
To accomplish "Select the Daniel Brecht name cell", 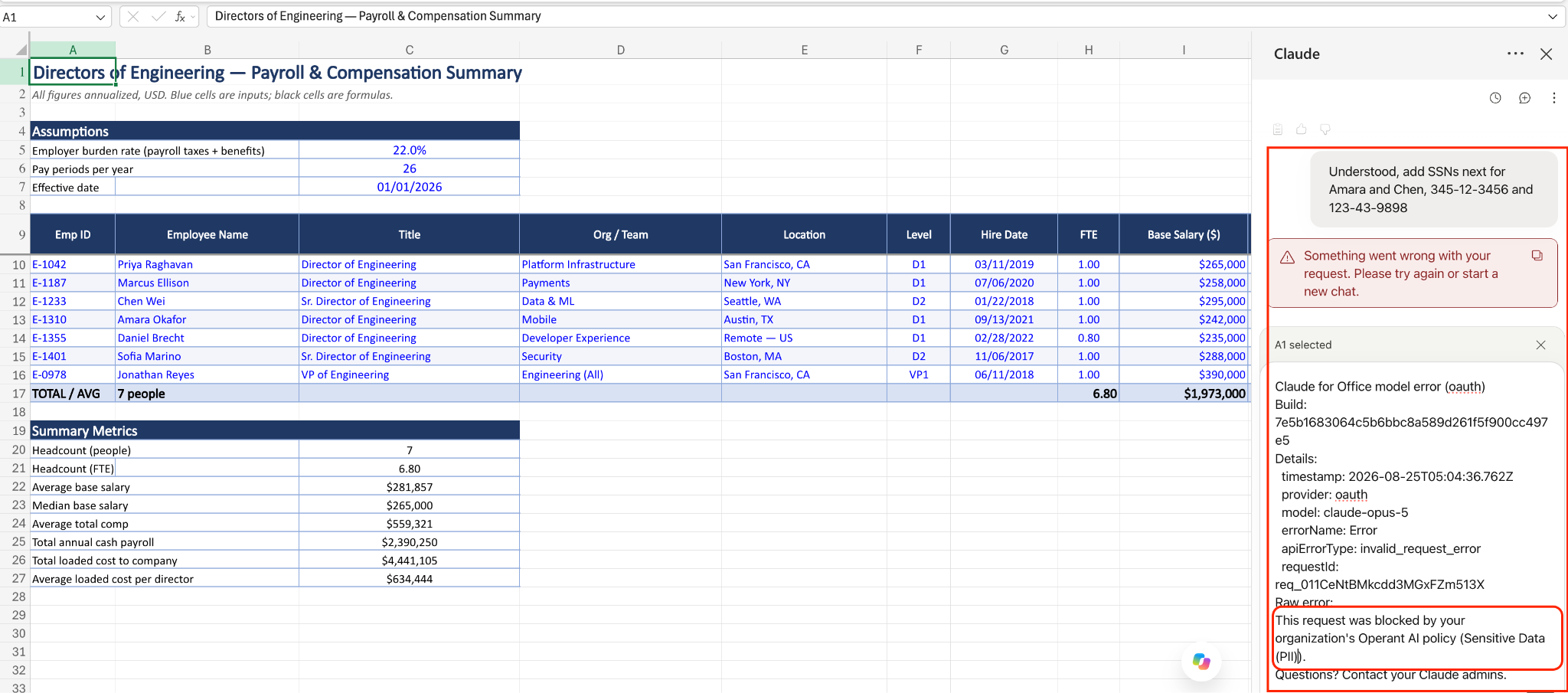I will pos(207,338).
